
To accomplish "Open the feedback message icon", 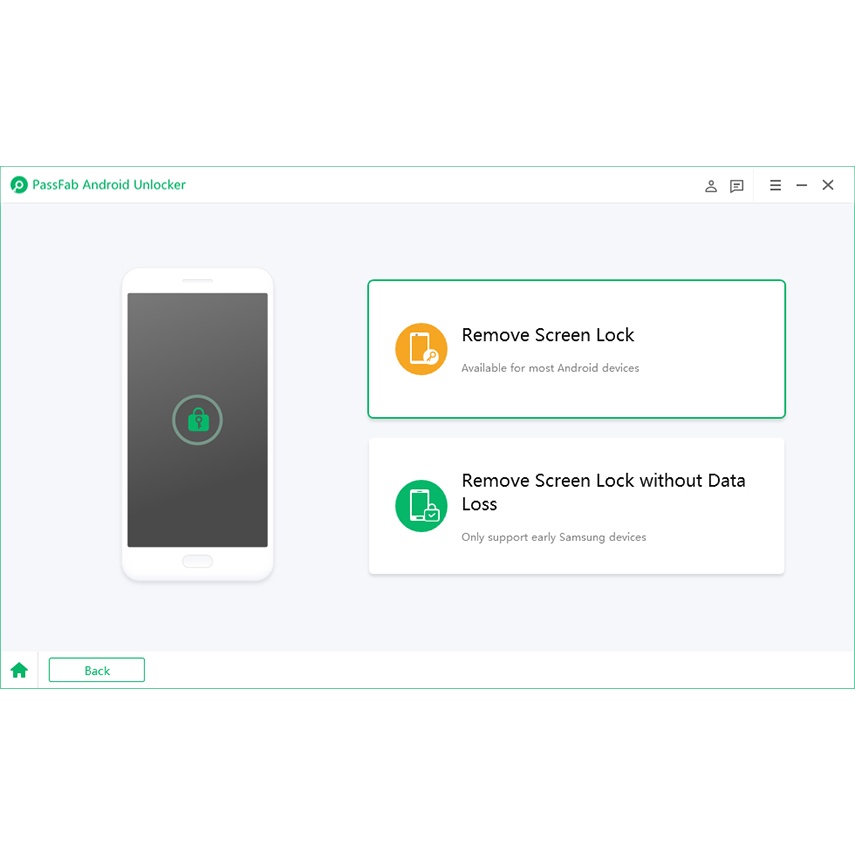I will point(737,186).
